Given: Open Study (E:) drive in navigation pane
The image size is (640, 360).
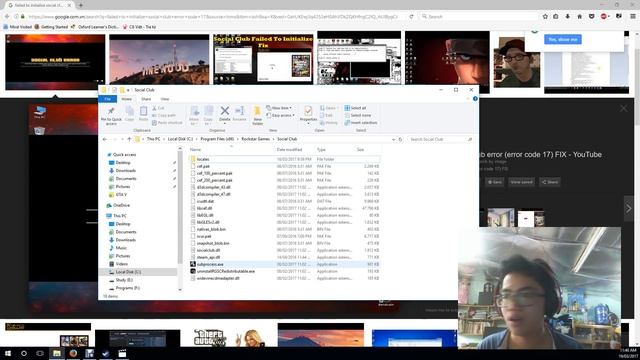Looking at the screenshot, I should [124, 280].
